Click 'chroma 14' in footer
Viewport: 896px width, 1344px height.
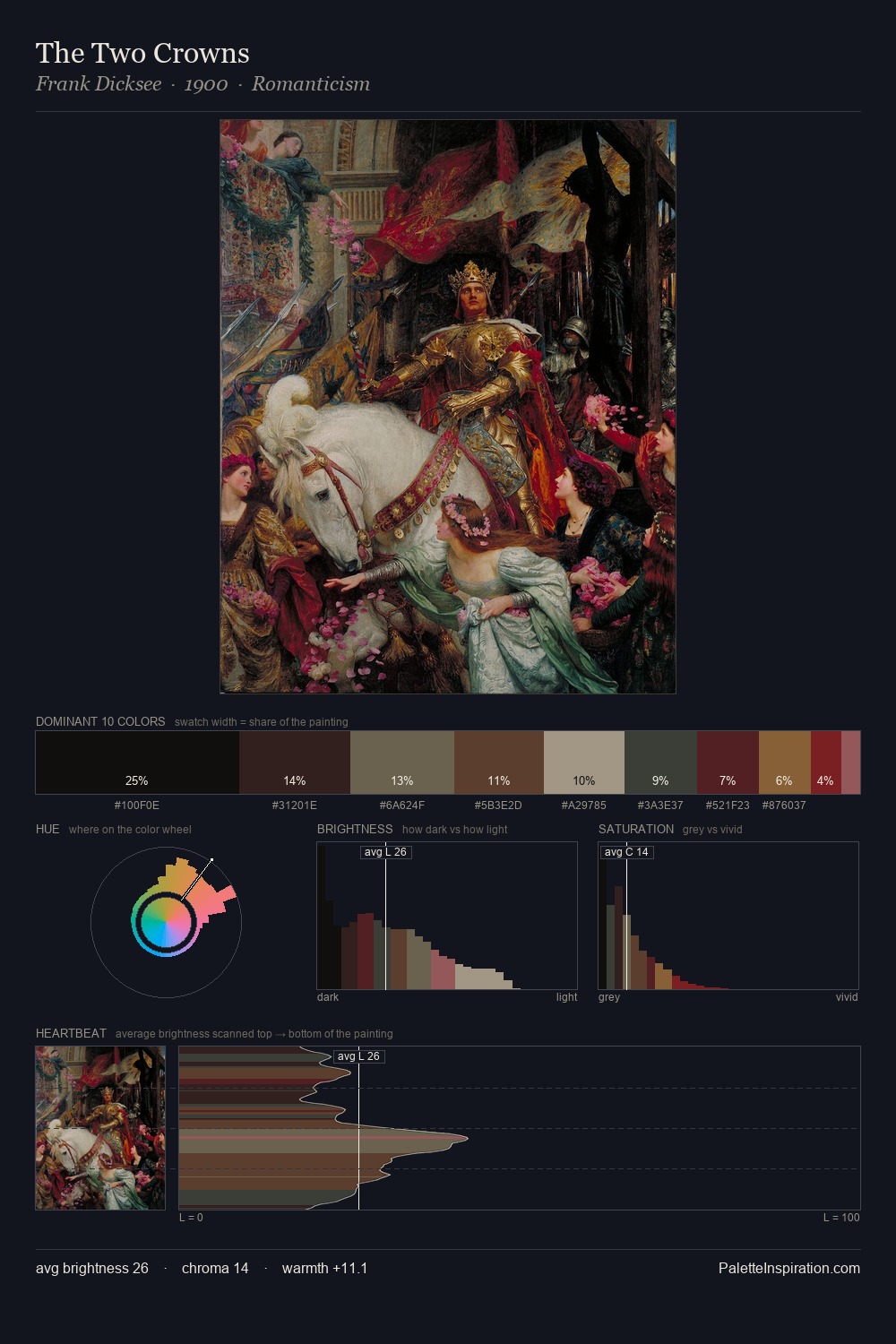click(215, 1268)
